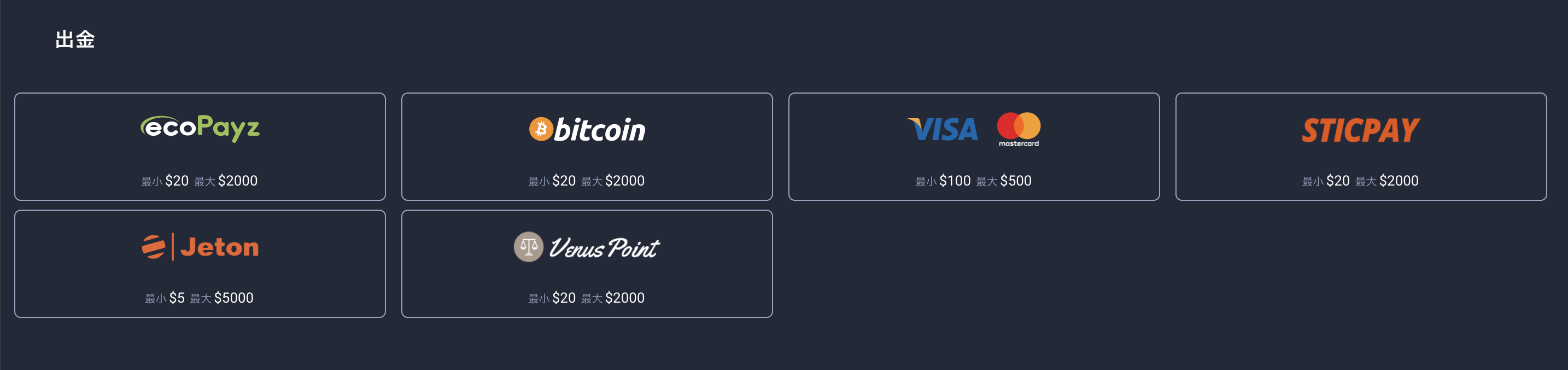Pick the Venus Point withdrawal card
Image resolution: width=1568 pixels, height=370 pixels.
587,264
